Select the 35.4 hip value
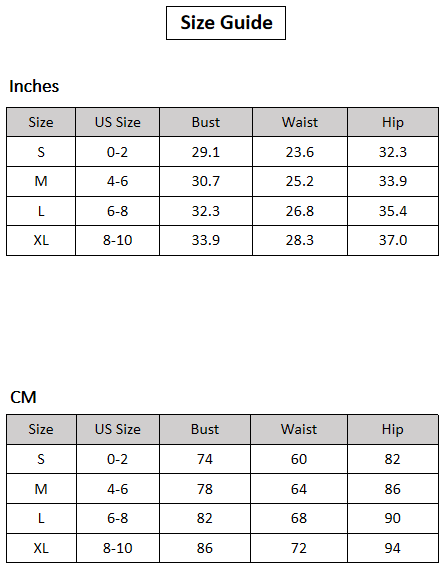Screen dimensions: 443x568 pyautogui.click(x=393, y=211)
